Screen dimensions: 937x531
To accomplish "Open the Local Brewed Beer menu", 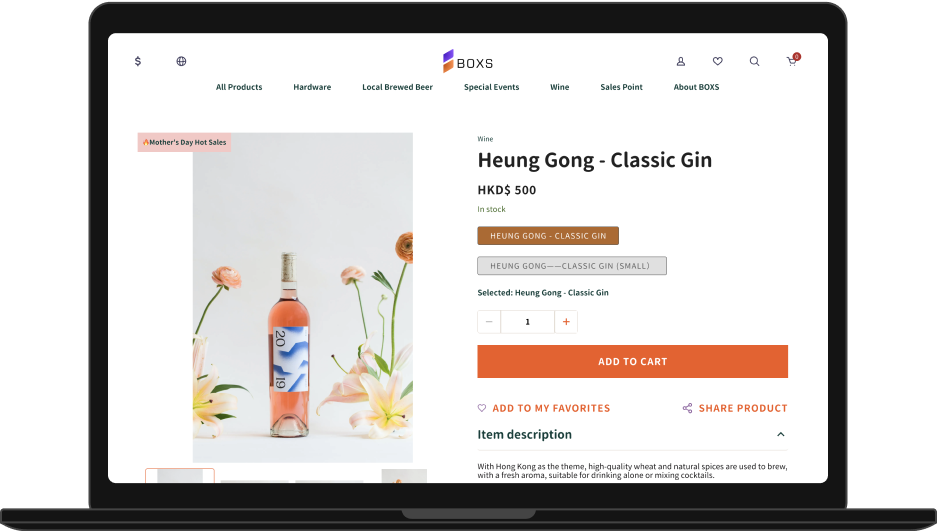I will (397, 87).
